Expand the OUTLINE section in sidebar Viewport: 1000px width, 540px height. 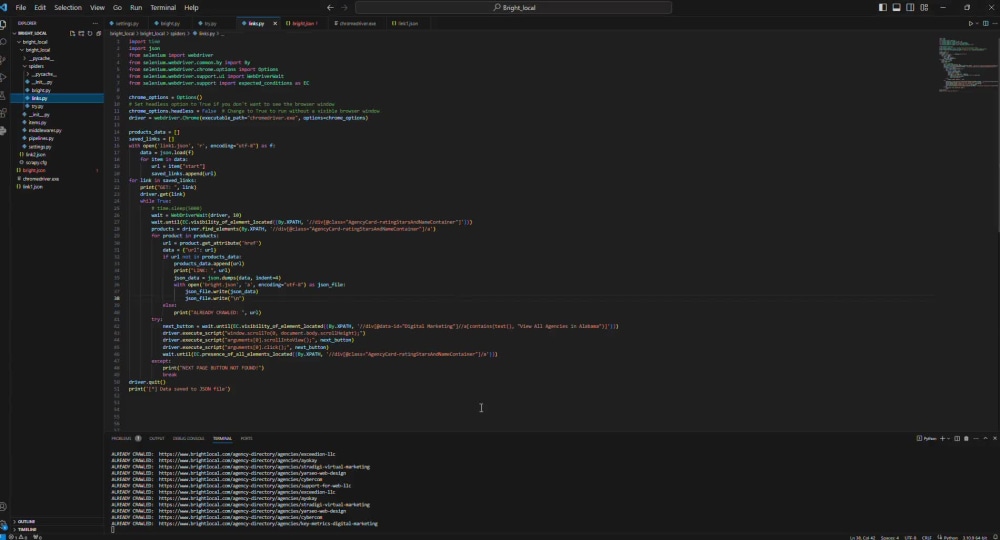click(x=27, y=521)
